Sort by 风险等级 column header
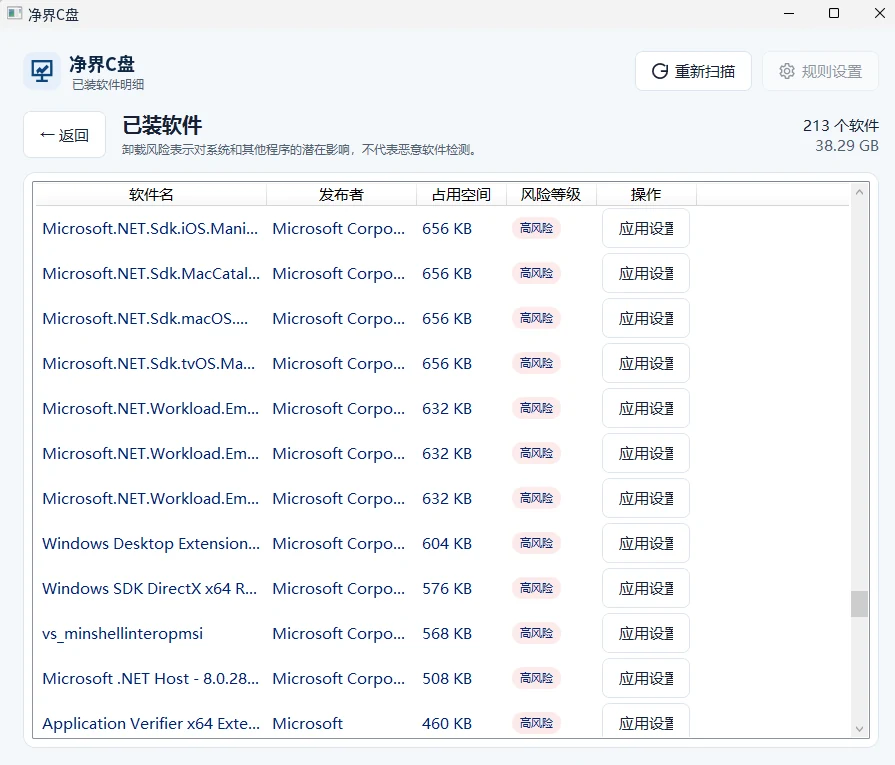This screenshot has width=895, height=765. 551,195
